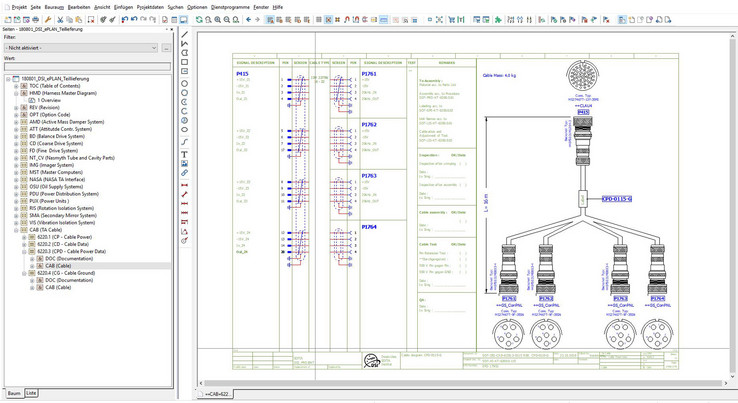Screen dimensions: 738x403
Task: Switch to the Liste tab
Action: [31, 393]
